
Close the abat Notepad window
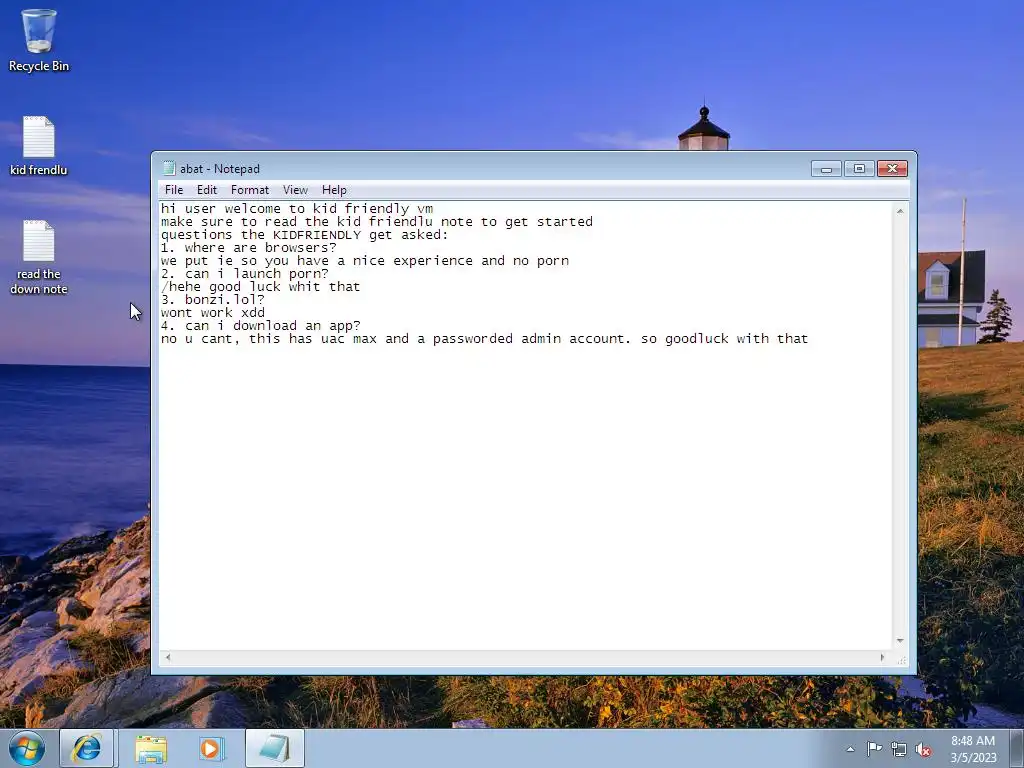coord(892,169)
